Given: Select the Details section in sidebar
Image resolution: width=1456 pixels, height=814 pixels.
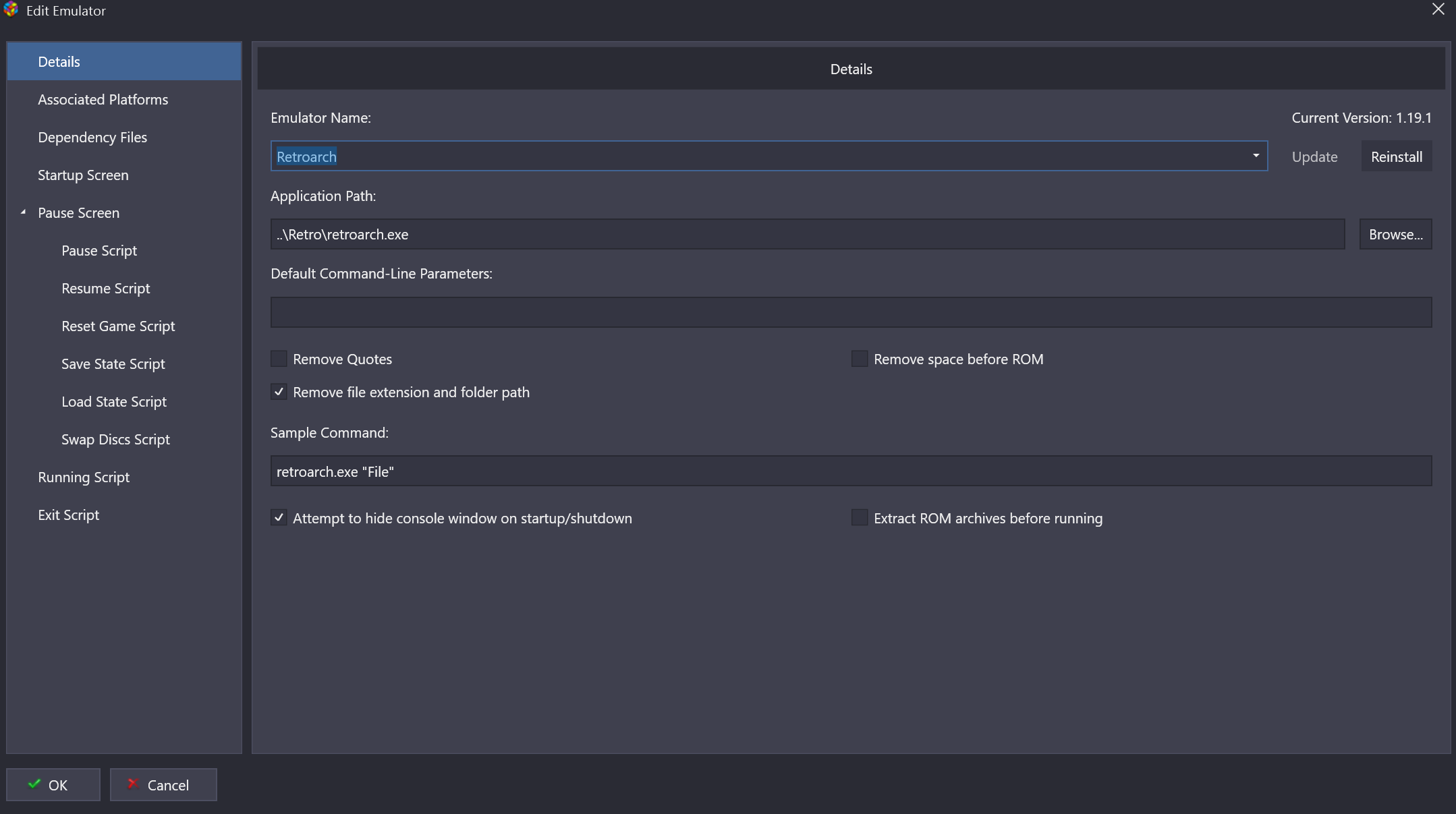Looking at the screenshot, I should click(124, 61).
